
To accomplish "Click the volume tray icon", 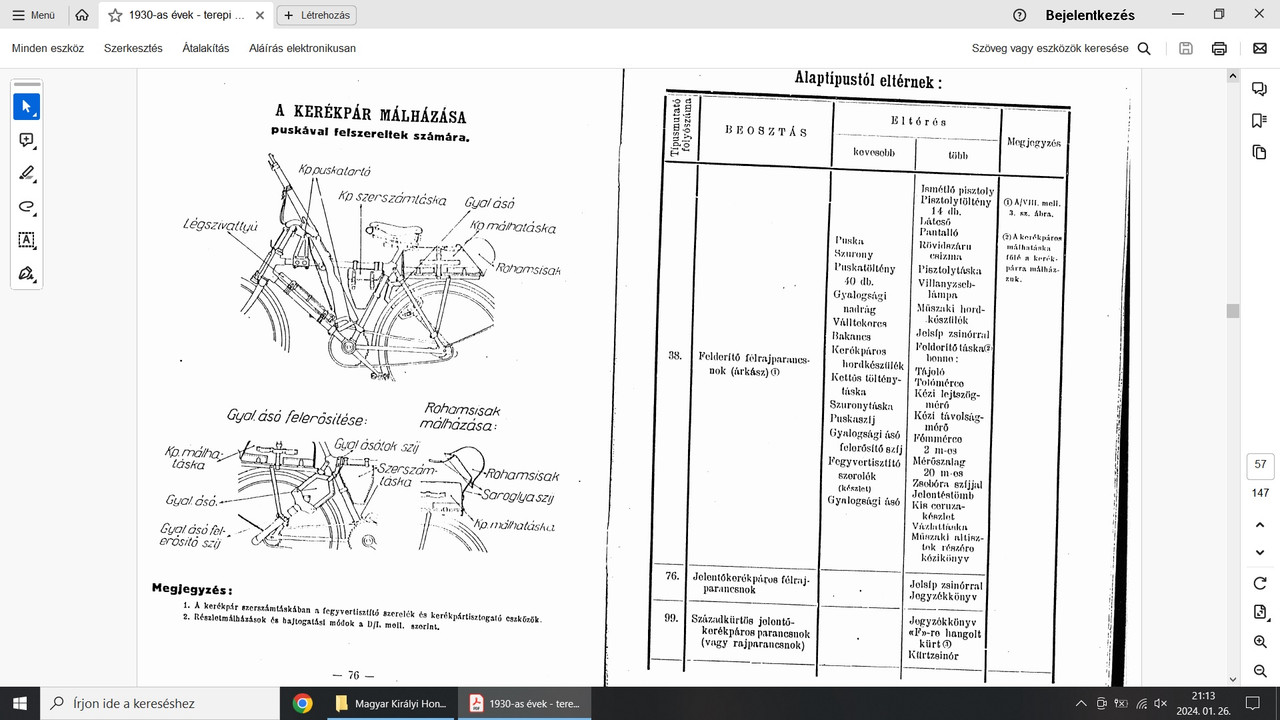I will pos(1161,703).
